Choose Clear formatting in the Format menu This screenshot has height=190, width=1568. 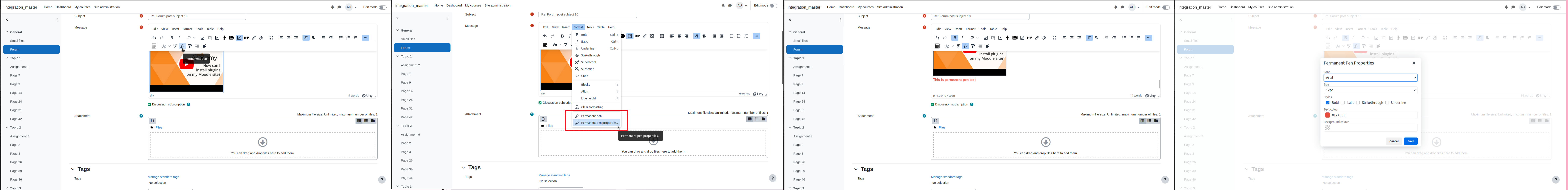click(597, 107)
